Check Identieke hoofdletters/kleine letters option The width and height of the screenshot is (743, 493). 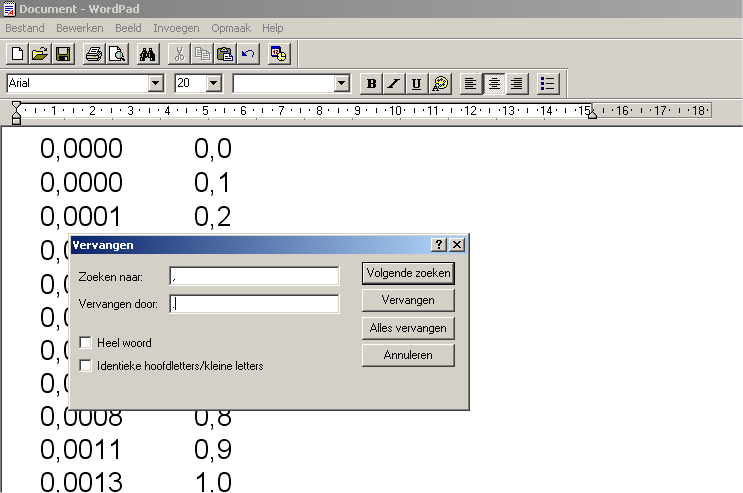click(86, 366)
